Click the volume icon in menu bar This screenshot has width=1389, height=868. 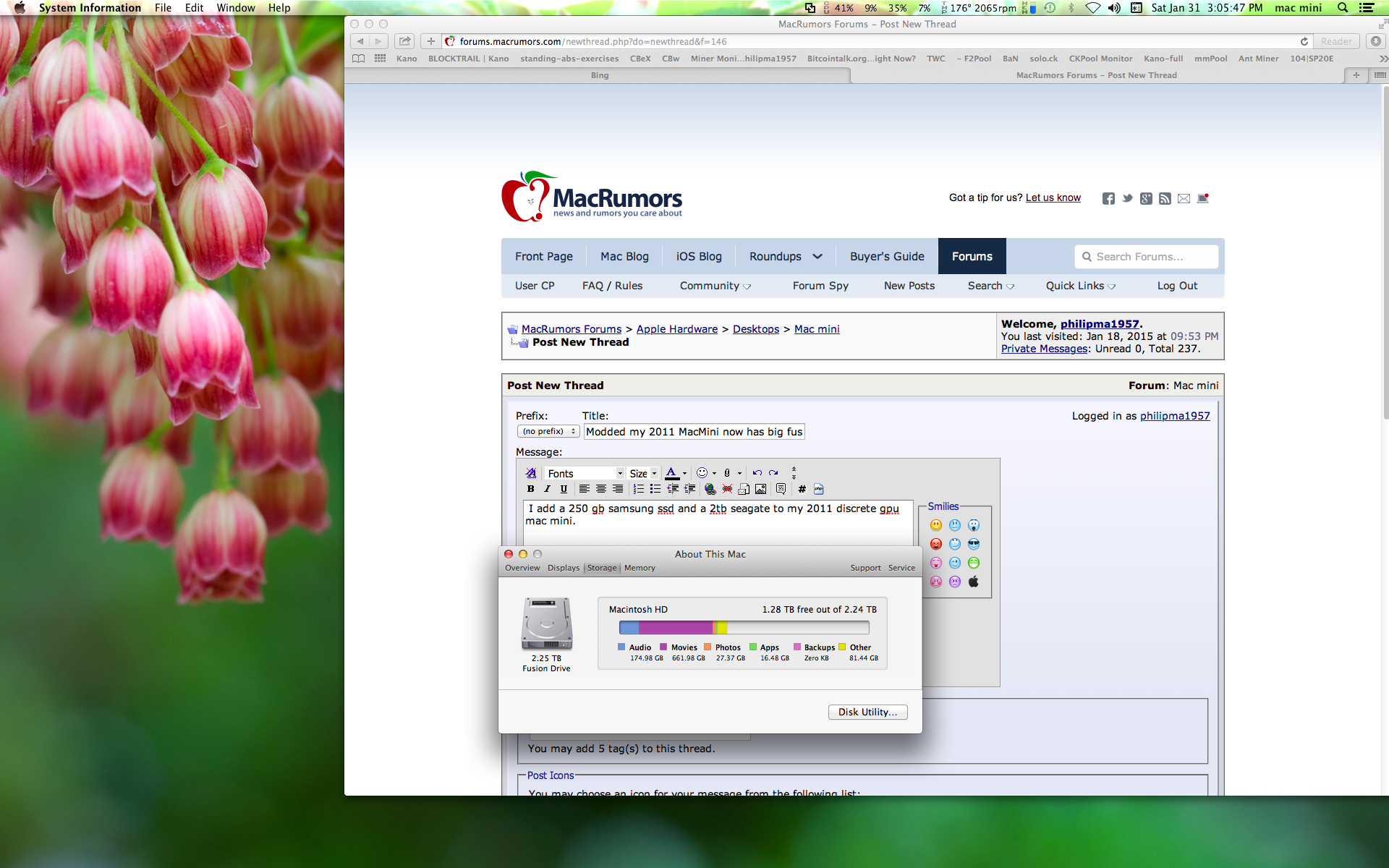click(1114, 8)
